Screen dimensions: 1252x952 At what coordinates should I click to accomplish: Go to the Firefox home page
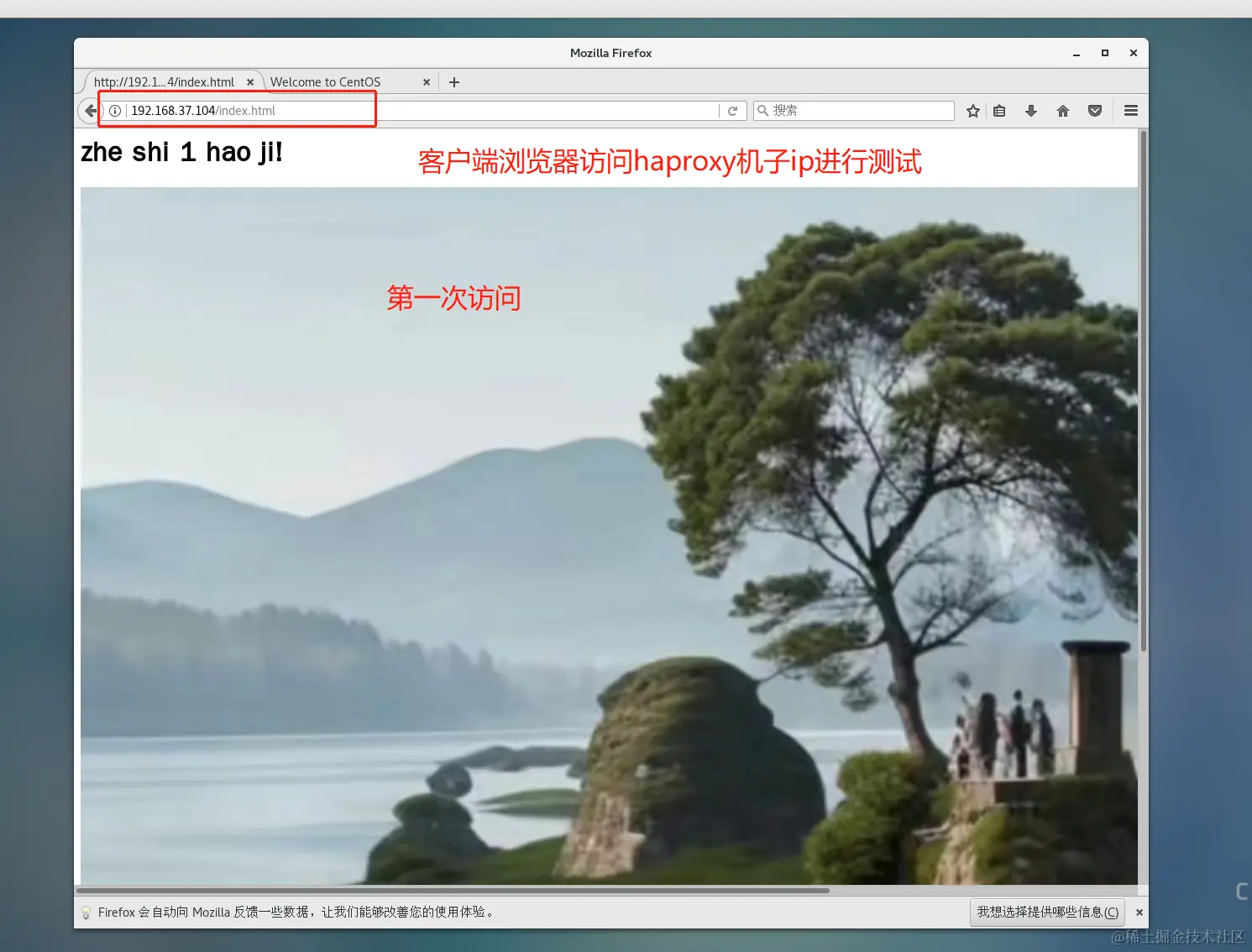1062,110
